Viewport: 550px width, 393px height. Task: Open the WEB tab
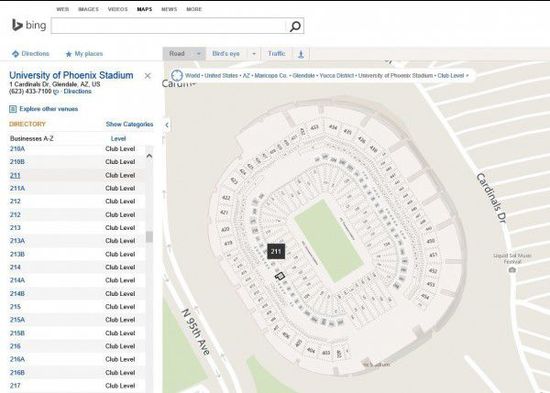(x=62, y=9)
